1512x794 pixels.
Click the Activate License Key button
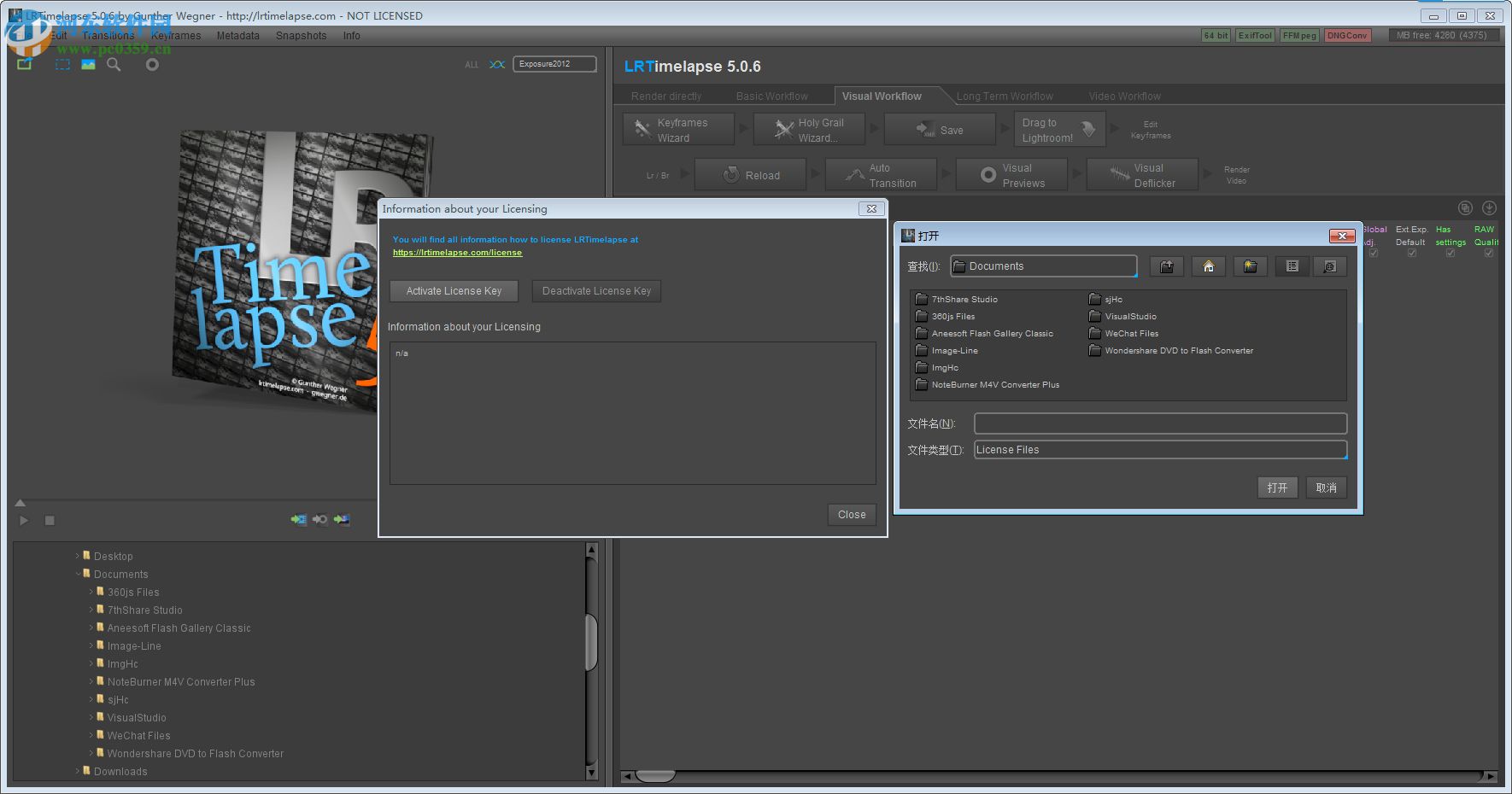(454, 291)
